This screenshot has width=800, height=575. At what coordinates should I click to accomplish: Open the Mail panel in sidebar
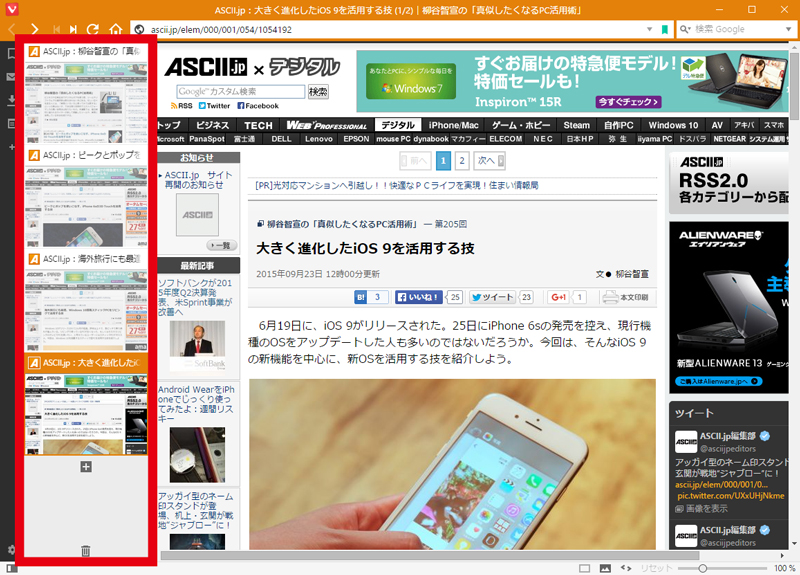(x=11, y=77)
